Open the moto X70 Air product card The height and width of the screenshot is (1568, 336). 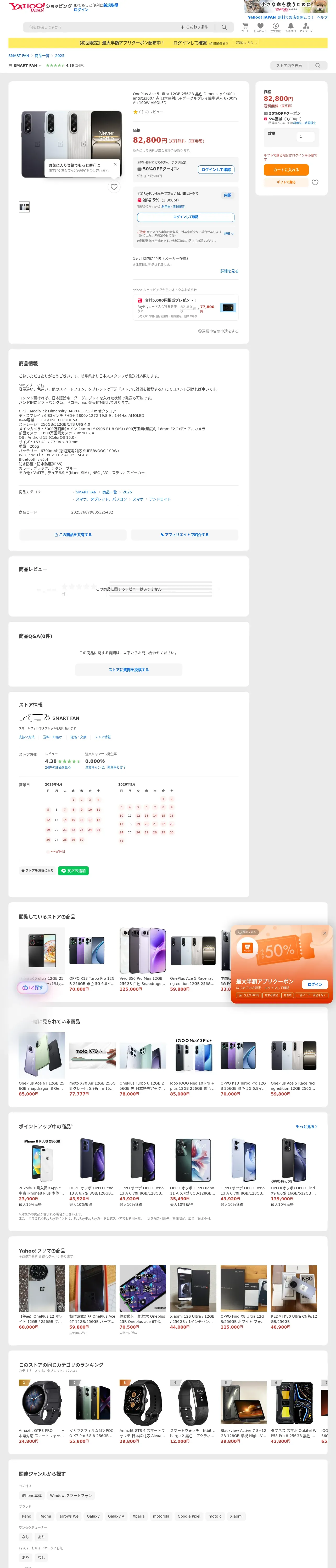click(x=92, y=1065)
